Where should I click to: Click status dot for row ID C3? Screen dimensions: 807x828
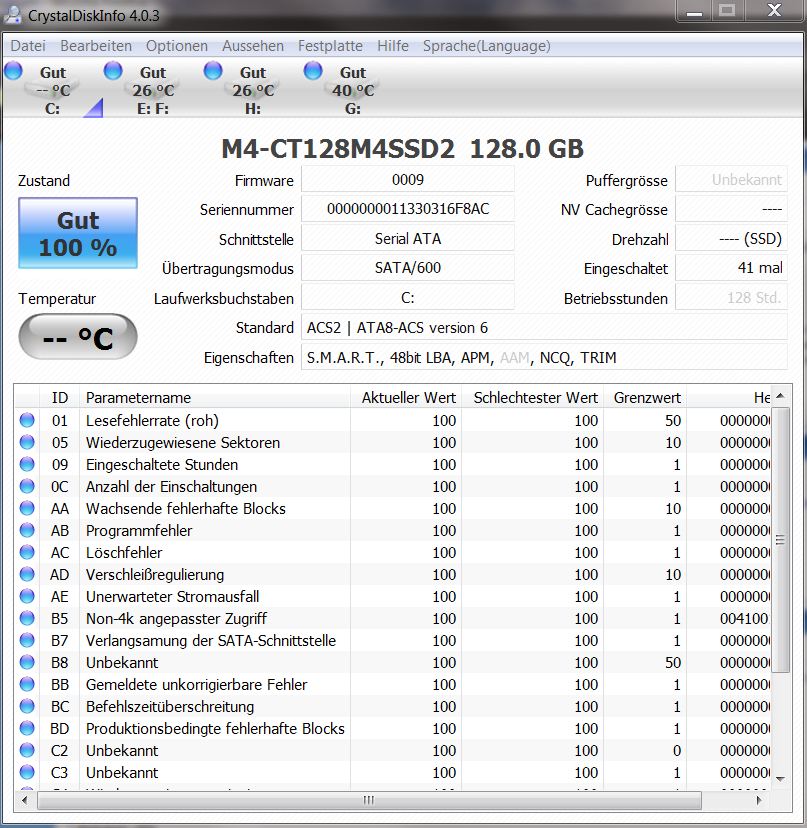click(27, 772)
